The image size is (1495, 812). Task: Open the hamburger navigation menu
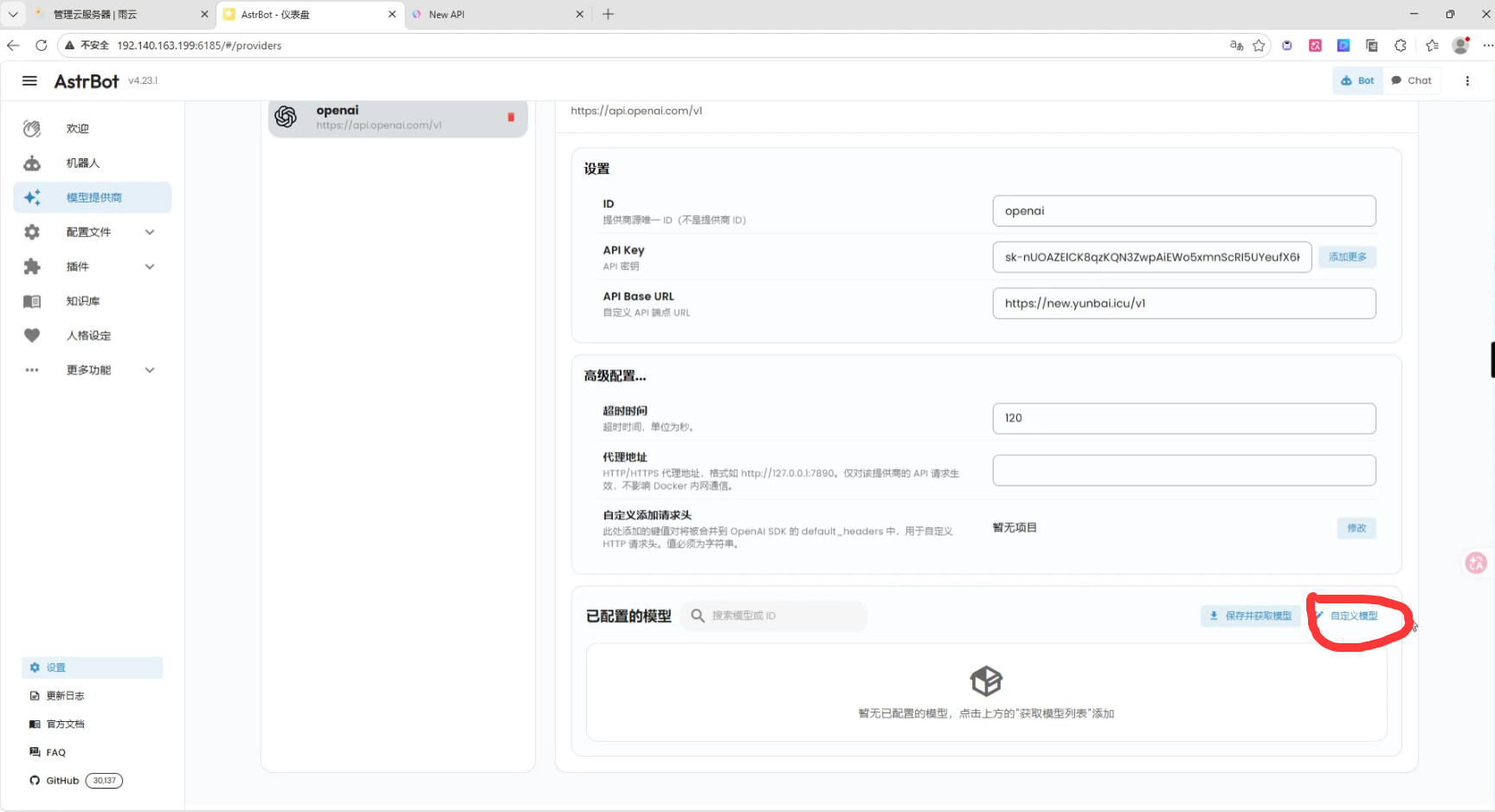[29, 81]
